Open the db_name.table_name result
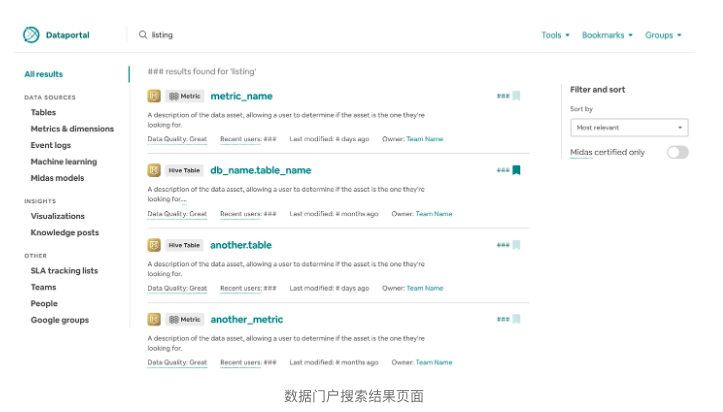This screenshot has height=412, width=723. (261, 170)
